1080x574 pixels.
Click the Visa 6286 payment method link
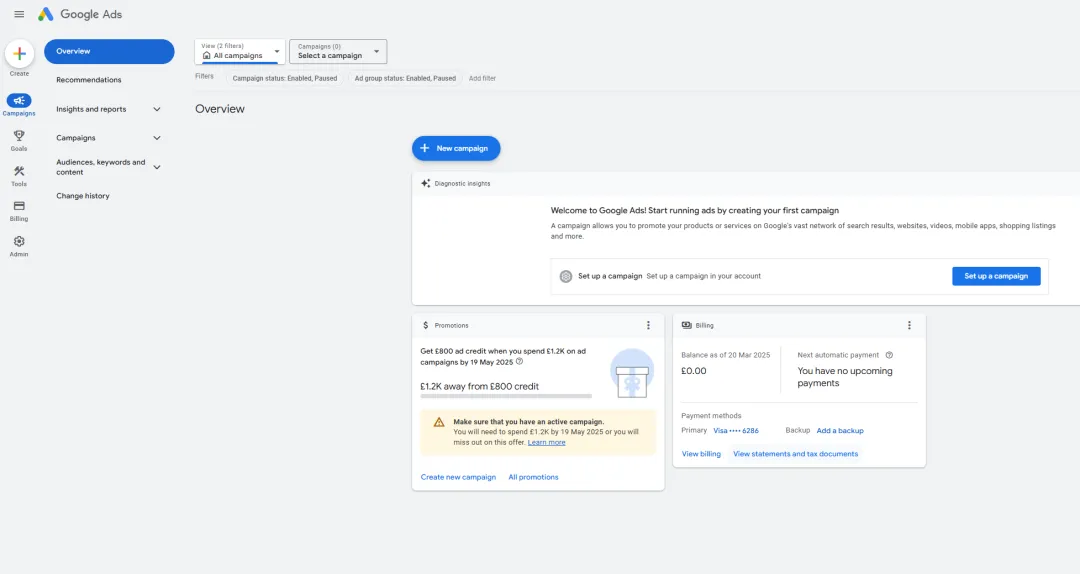click(736, 431)
